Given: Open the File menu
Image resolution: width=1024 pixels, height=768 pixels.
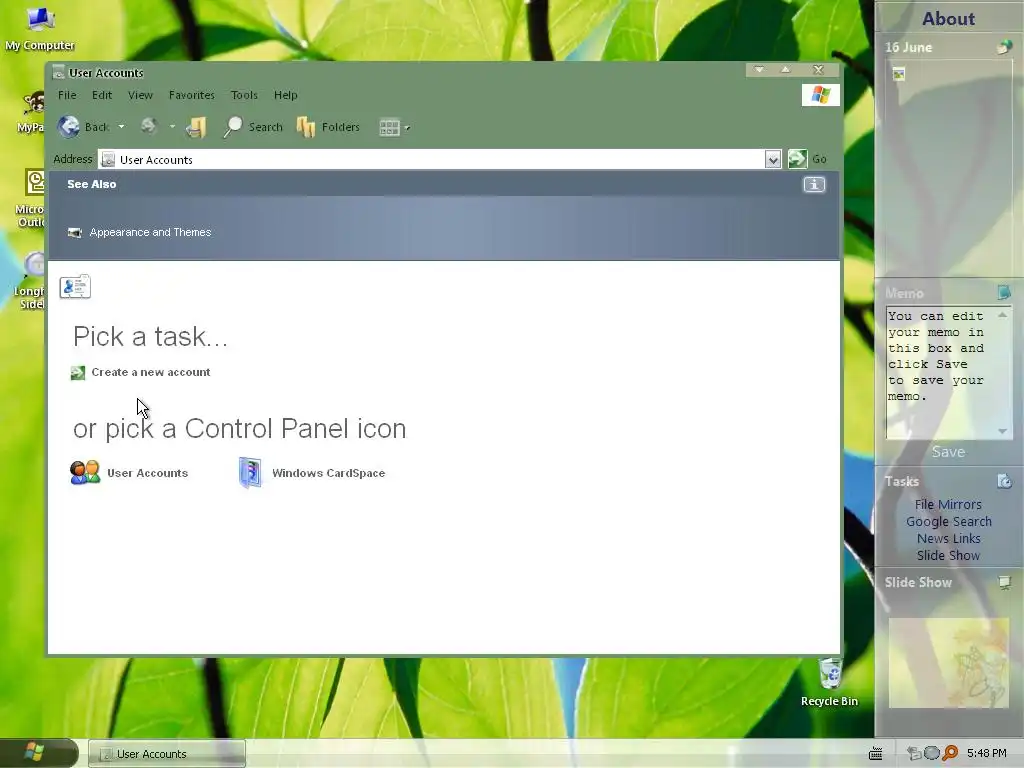Looking at the screenshot, I should pyautogui.click(x=67, y=95).
